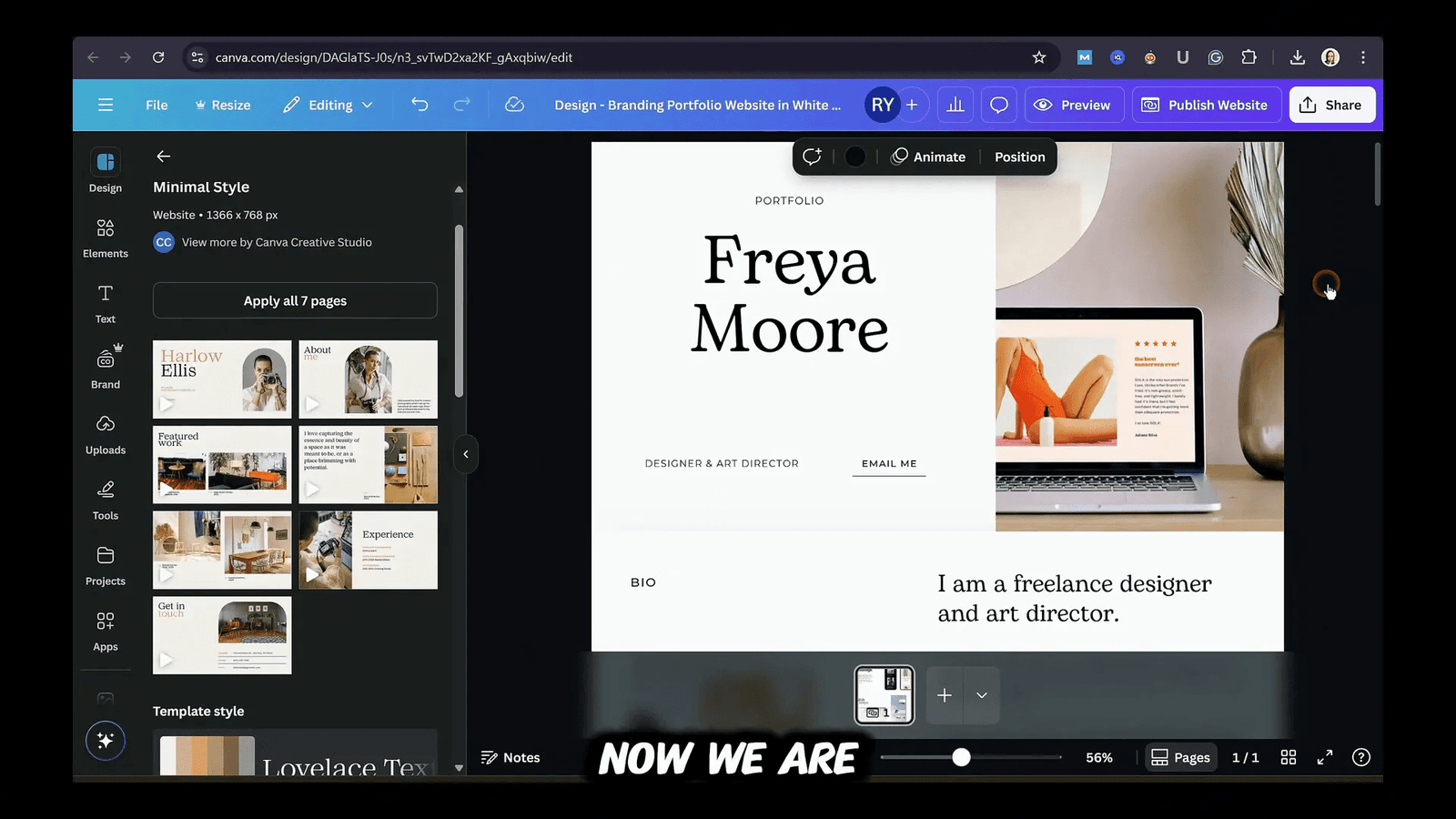
Task: Toggle the Notes panel
Action: coord(511,757)
